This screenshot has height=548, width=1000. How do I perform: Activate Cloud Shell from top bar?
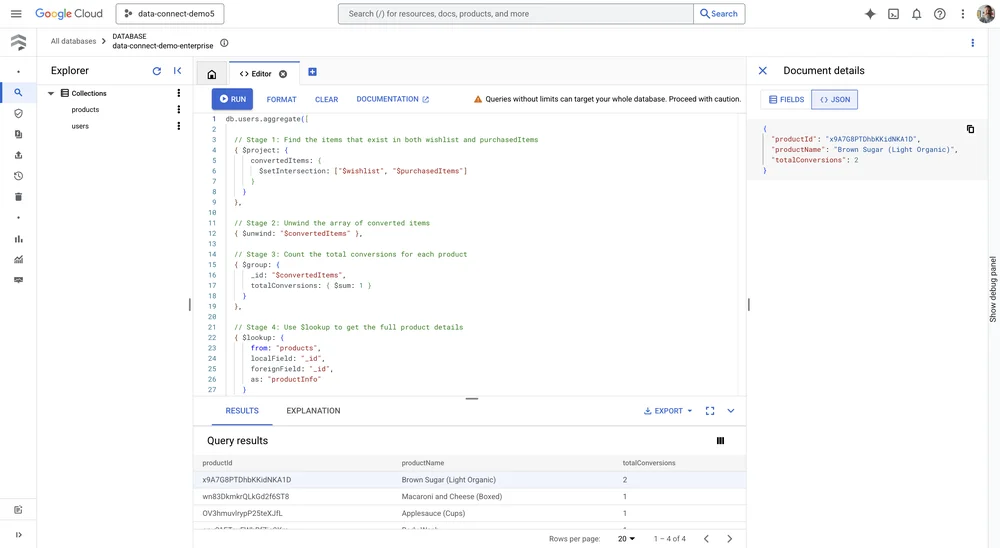tap(893, 13)
